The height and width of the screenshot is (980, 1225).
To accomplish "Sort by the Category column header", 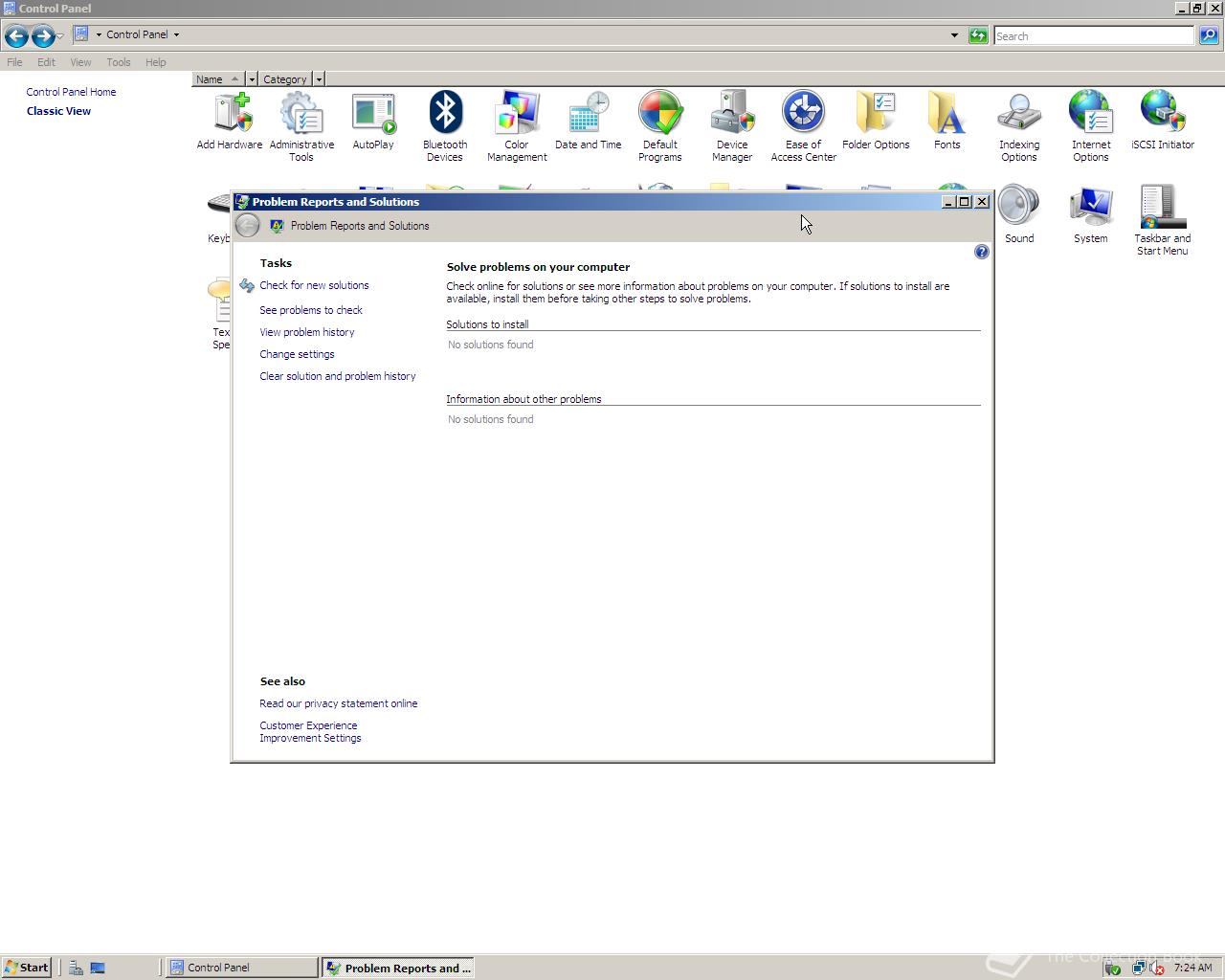I will 285,79.
